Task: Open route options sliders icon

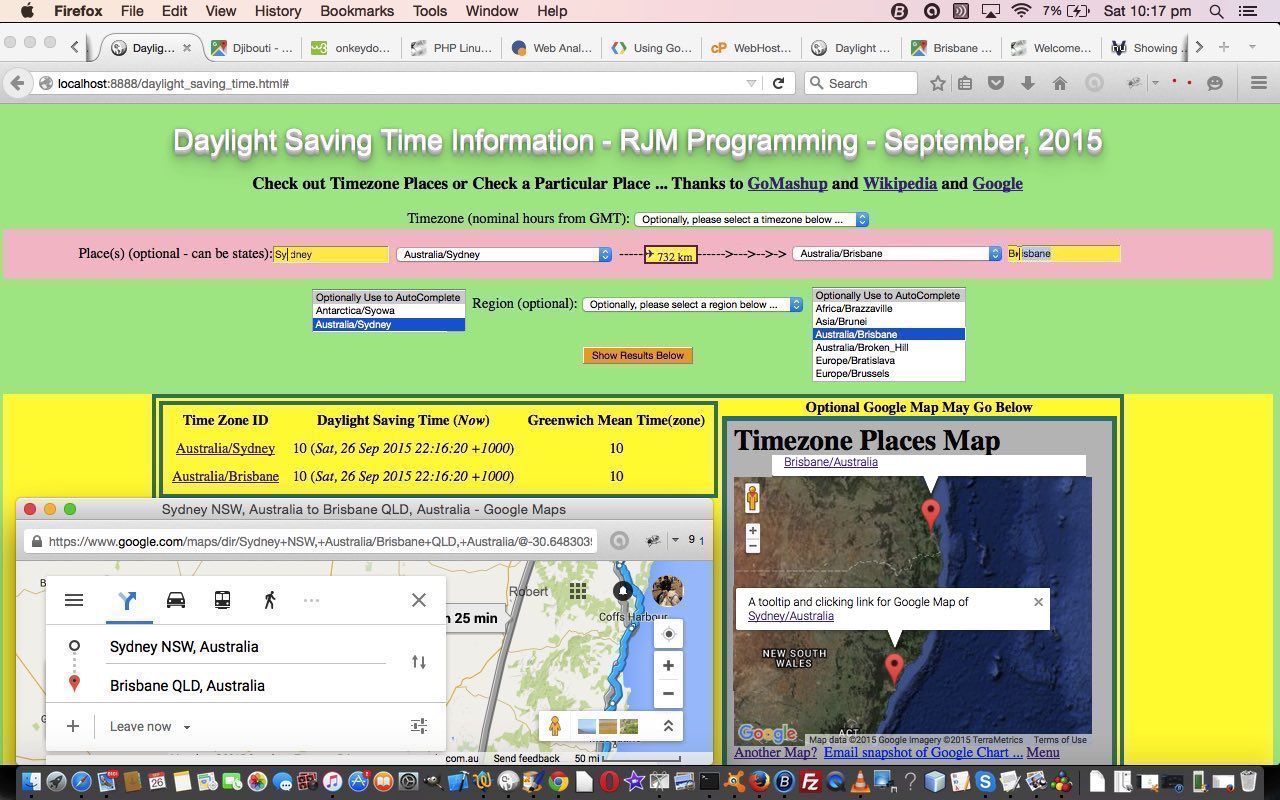Action: (419, 726)
